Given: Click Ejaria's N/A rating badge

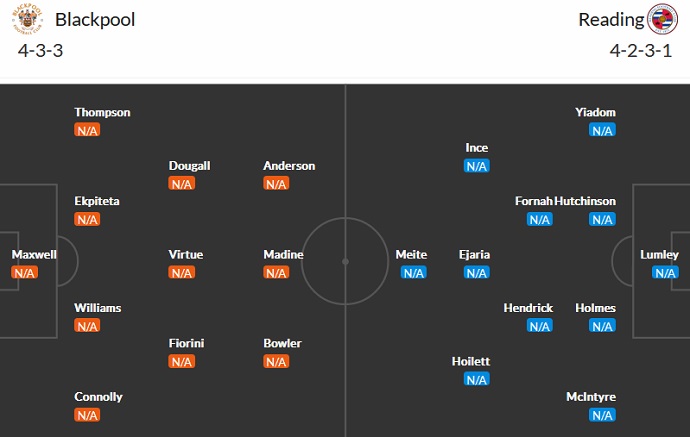Looking at the screenshot, I should point(476,272).
